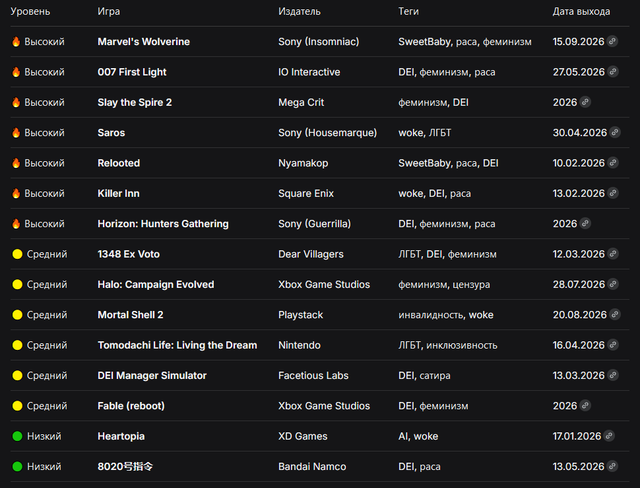Screen dimensions: 640x488
Task: Select Horizon: Hunters Gathering title
Action: pyautogui.click(x=163, y=224)
